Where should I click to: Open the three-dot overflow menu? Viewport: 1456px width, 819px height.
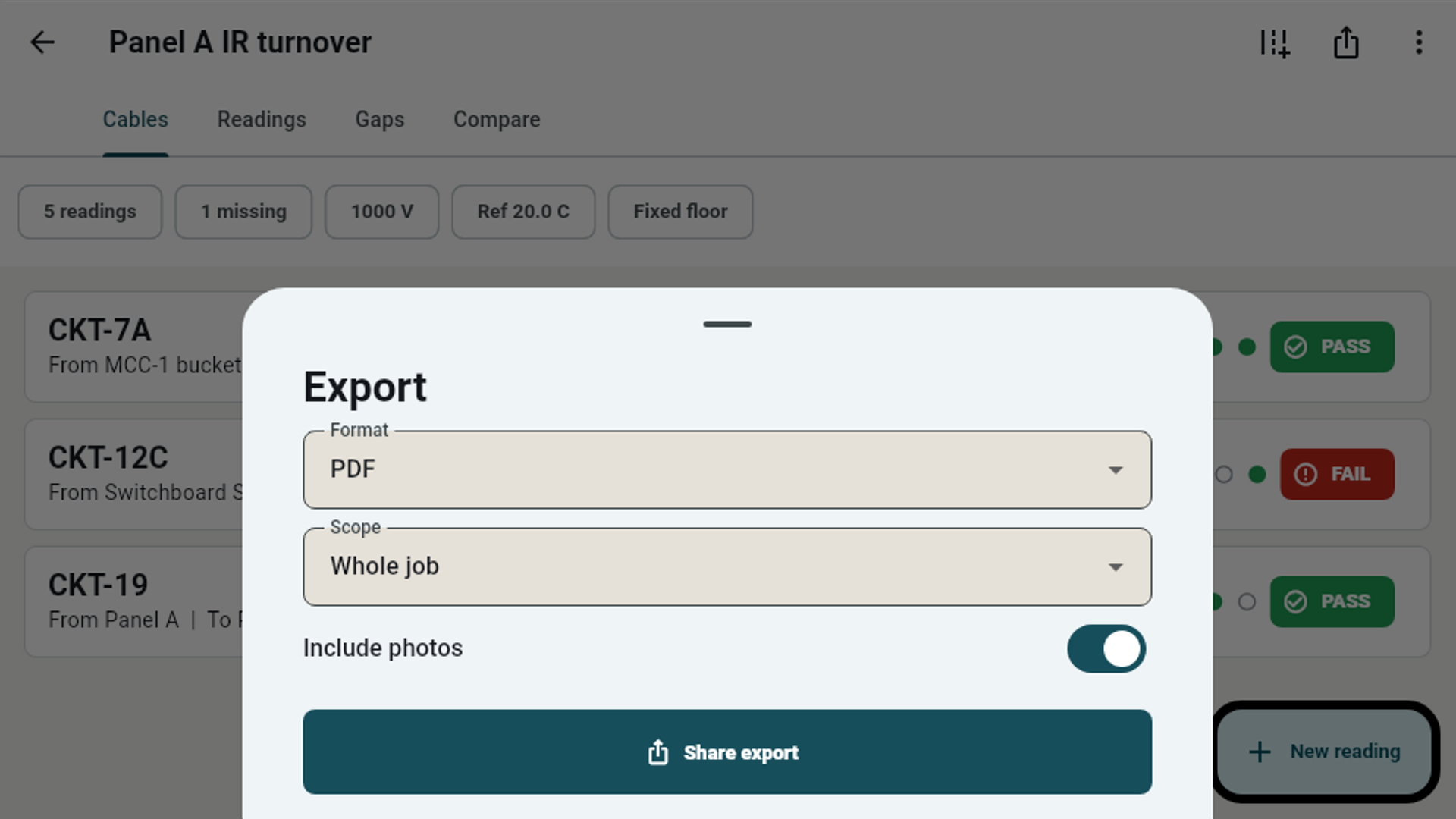(x=1419, y=42)
